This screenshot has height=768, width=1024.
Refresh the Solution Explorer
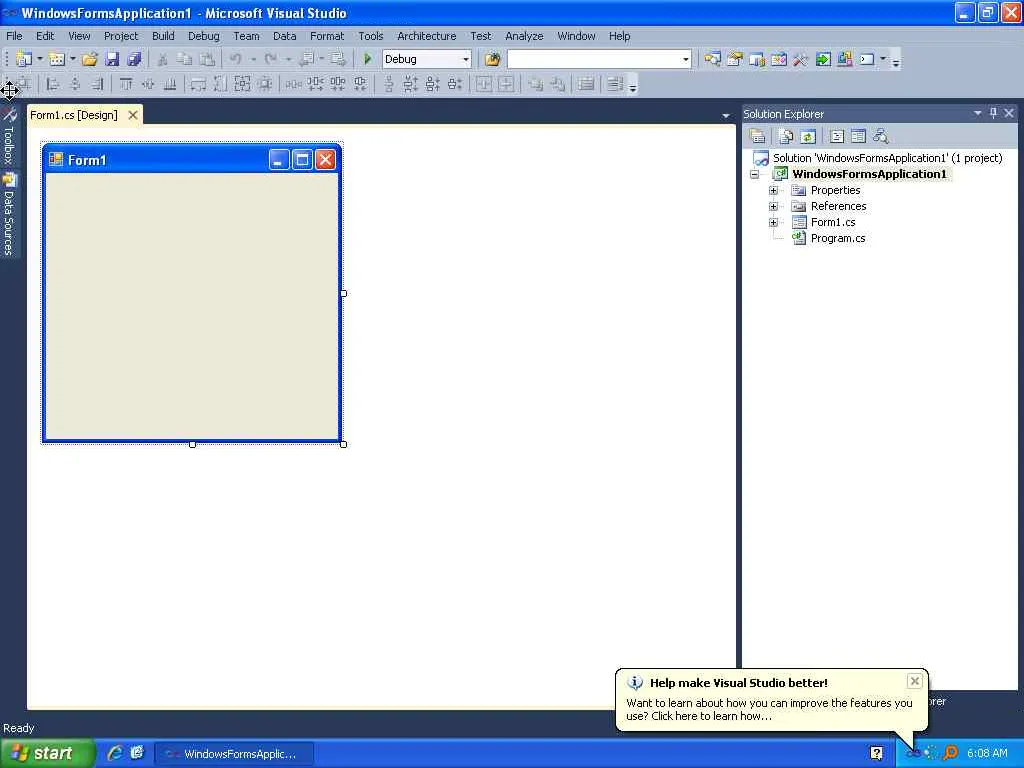point(808,136)
